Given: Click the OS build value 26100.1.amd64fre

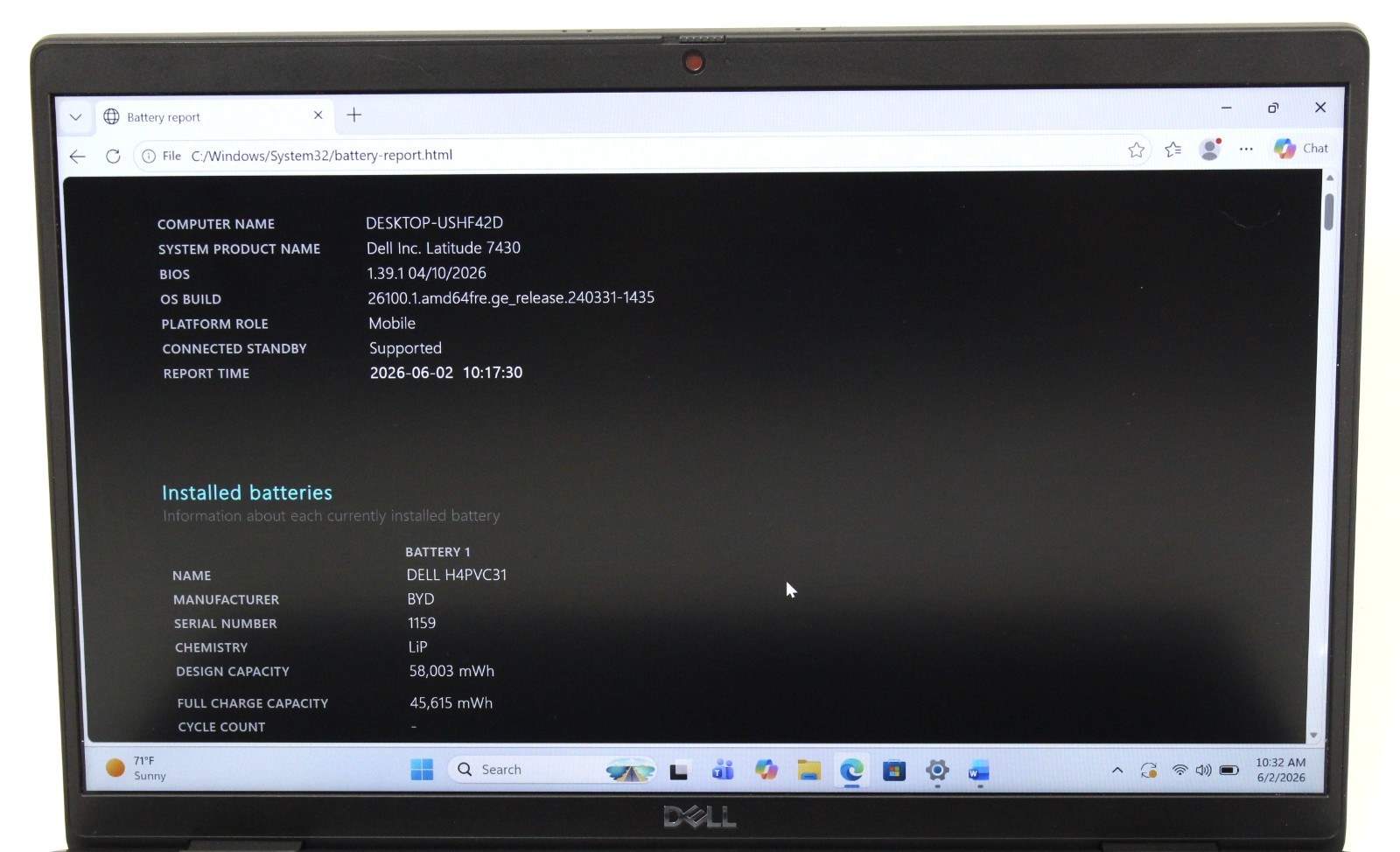Looking at the screenshot, I should pos(511,298).
